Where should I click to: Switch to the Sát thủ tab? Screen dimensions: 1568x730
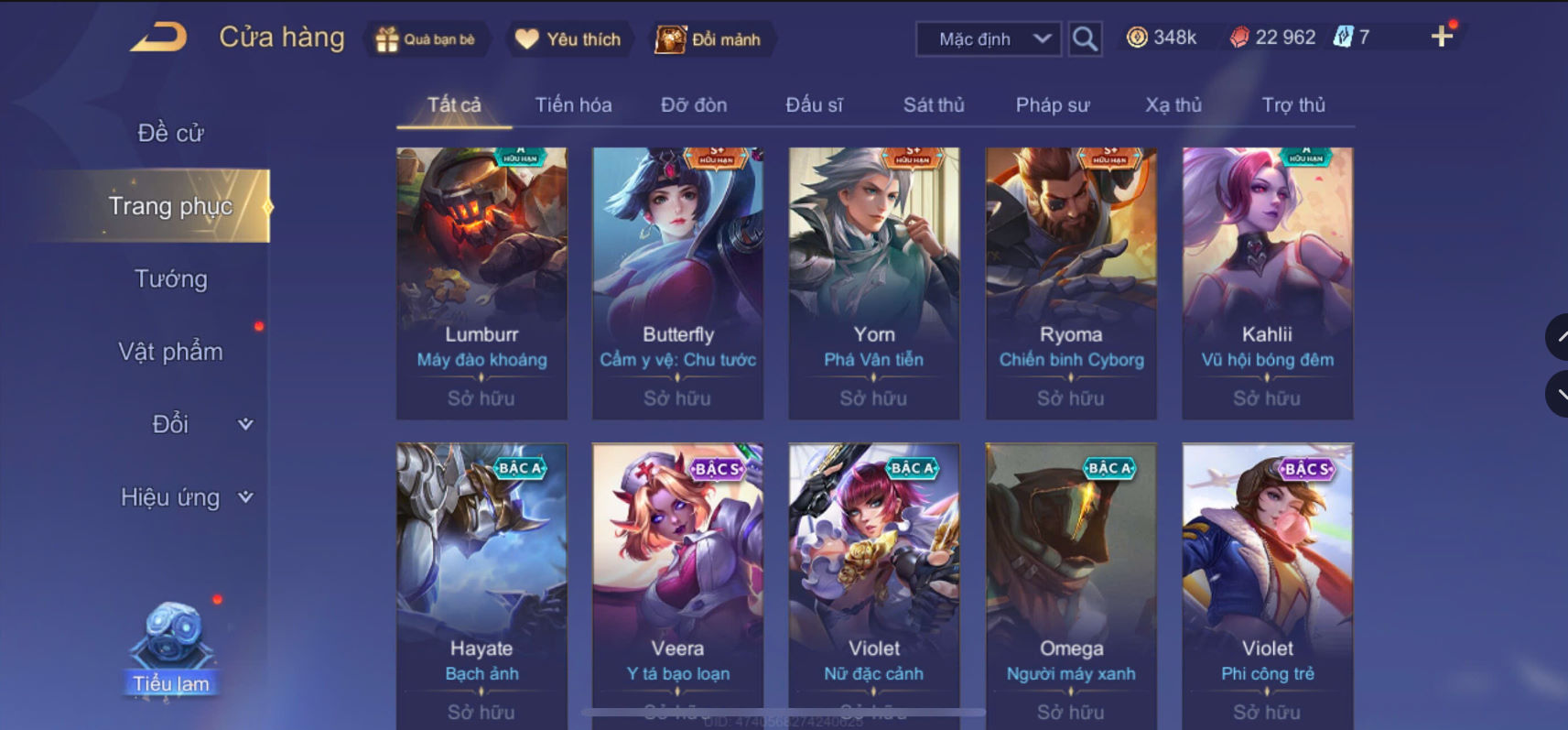934,105
